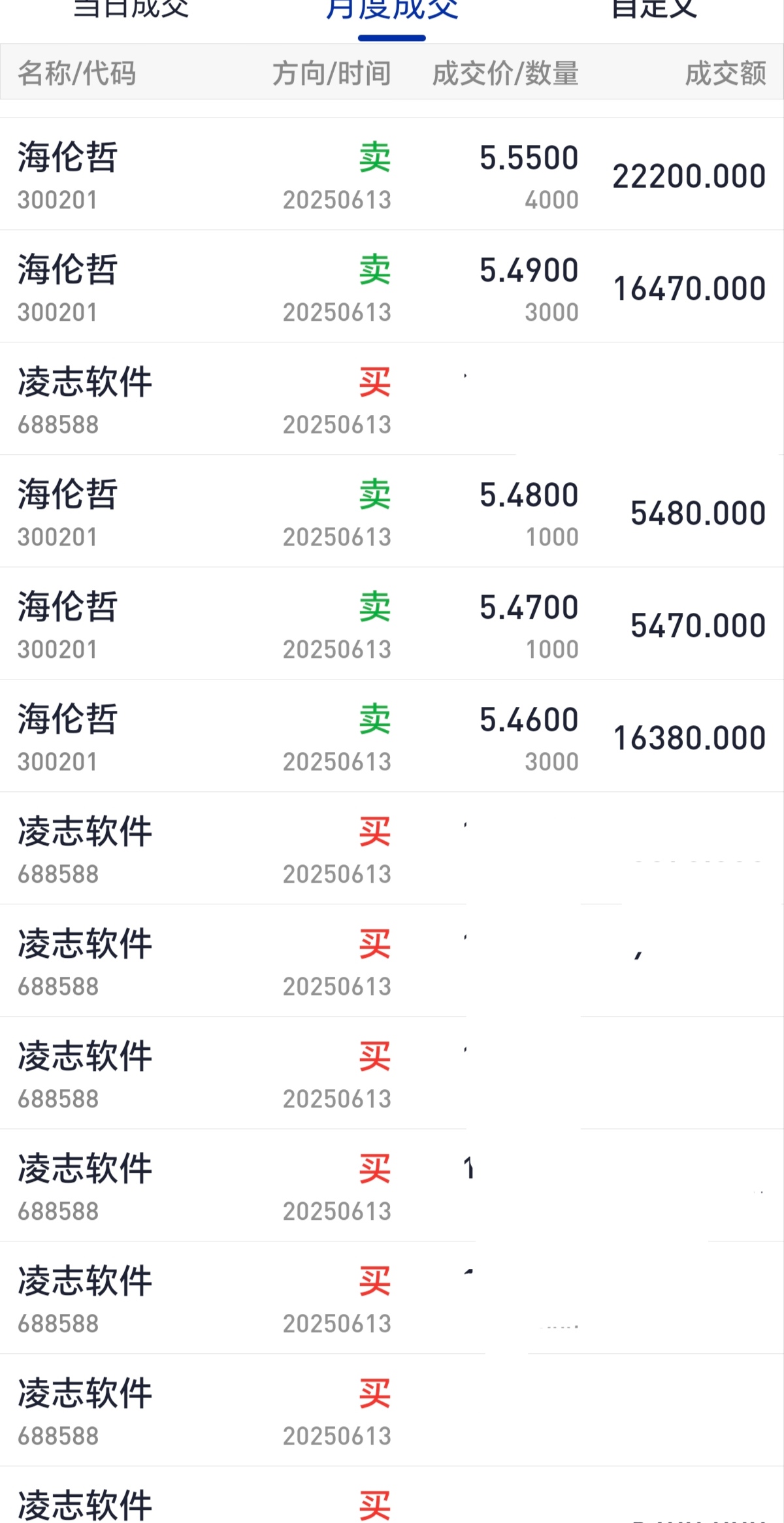Tap the 成交价/数量 column header
Screen dimensions: 784x1523
point(506,73)
